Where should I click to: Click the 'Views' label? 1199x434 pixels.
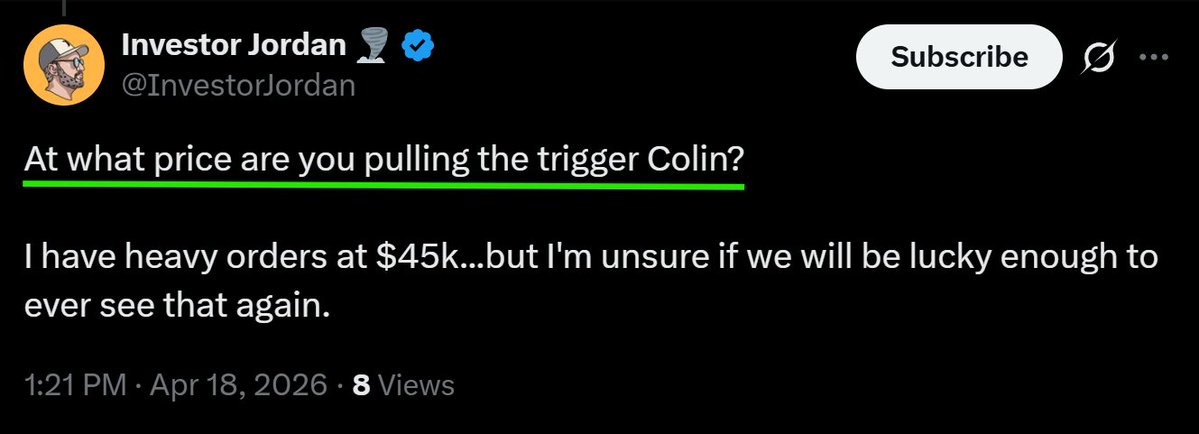415,384
